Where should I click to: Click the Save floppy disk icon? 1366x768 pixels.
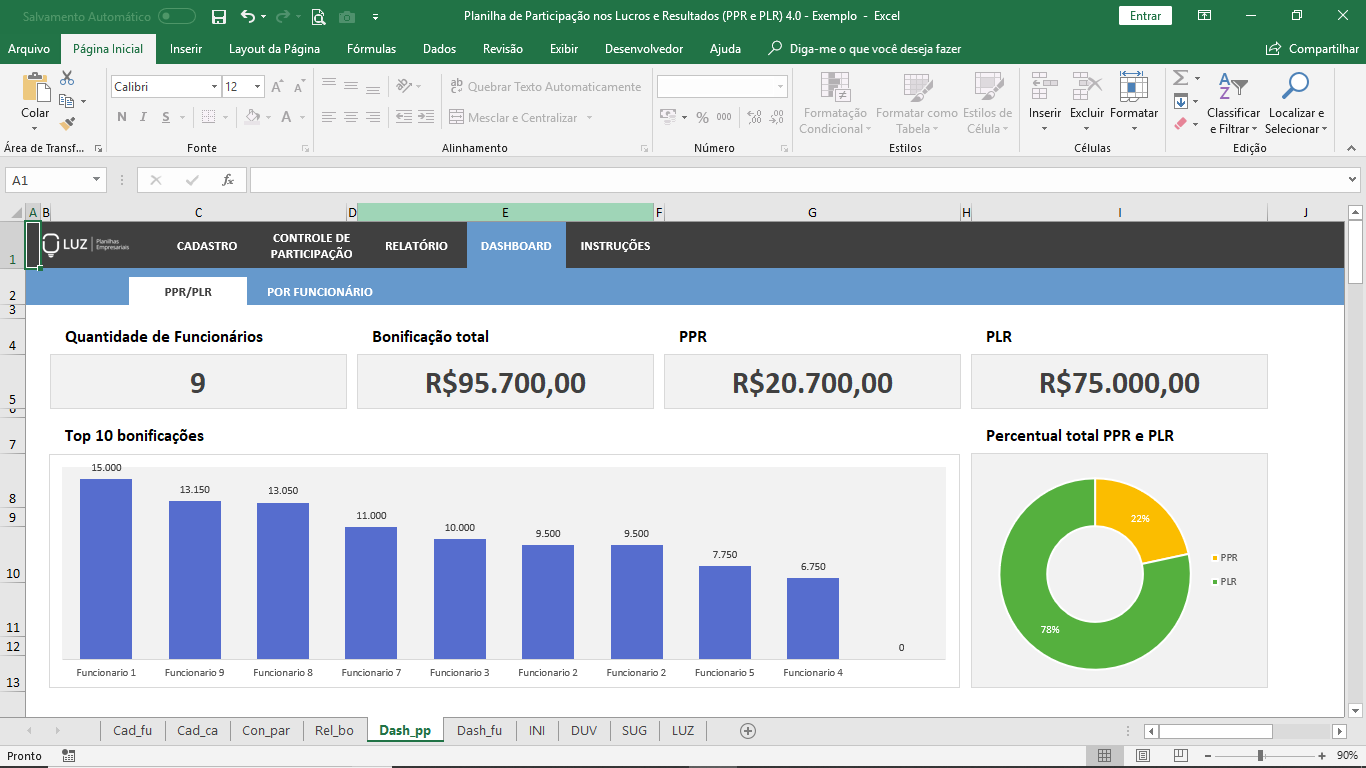coord(219,16)
